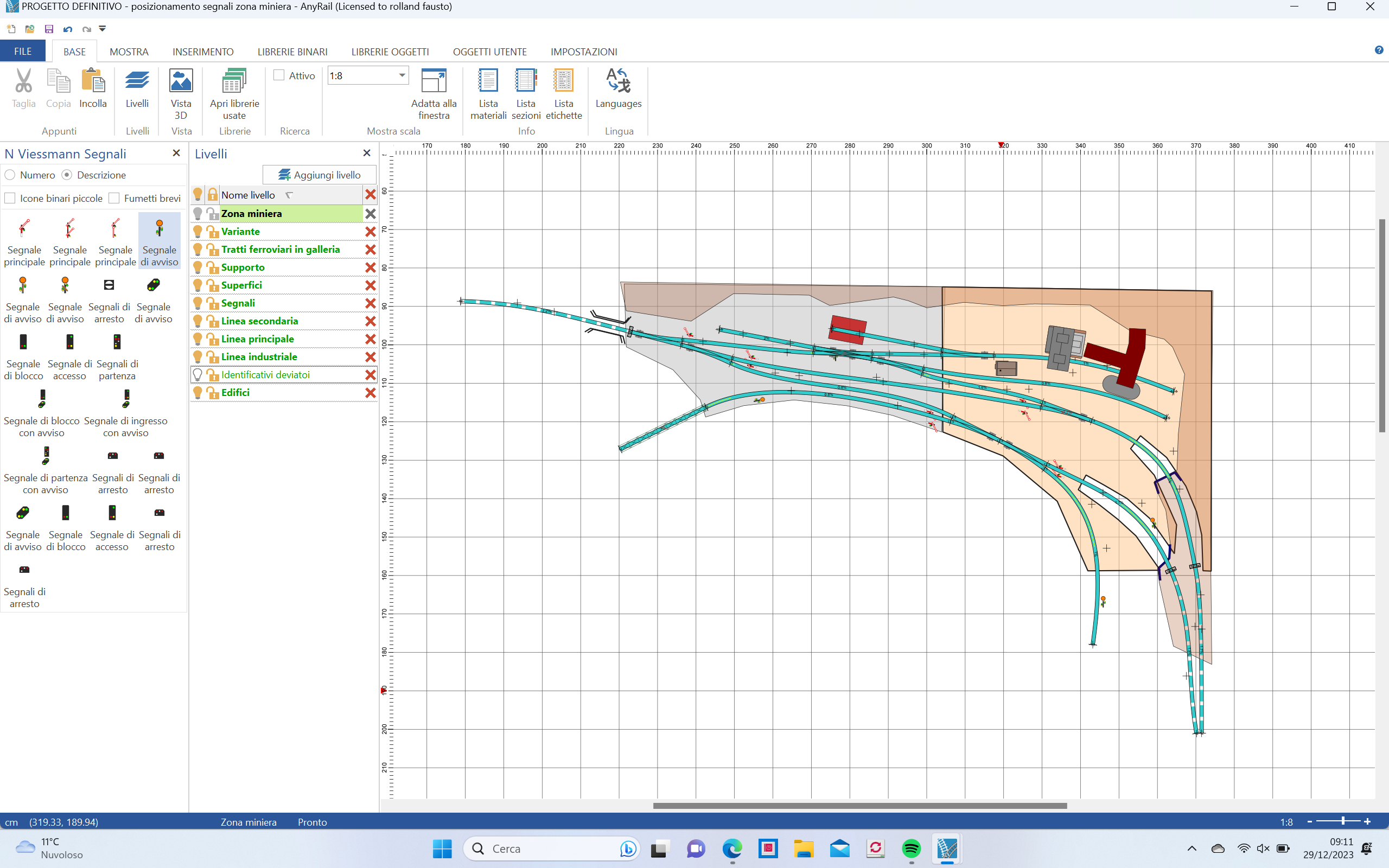Viewport: 1389px width, 868px height.
Task: Delete the Edifici layer with red X
Action: (x=370, y=393)
